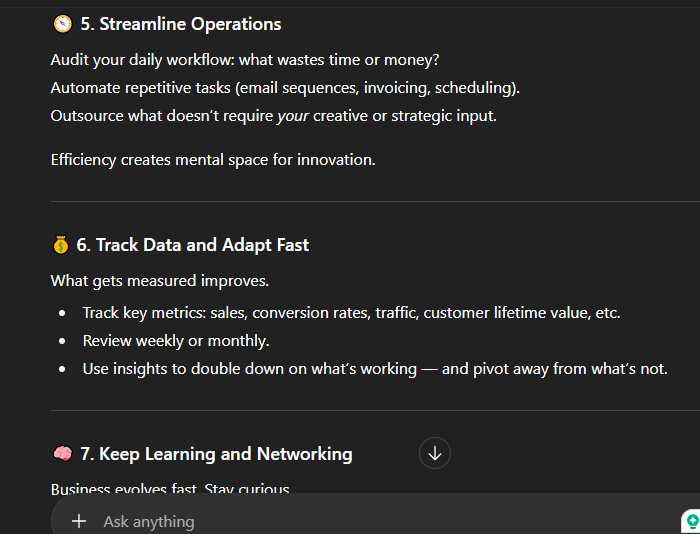This screenshot has height=534, width=700.
Task: Click the "Track key metrics" bullet item
Action: 351,313
